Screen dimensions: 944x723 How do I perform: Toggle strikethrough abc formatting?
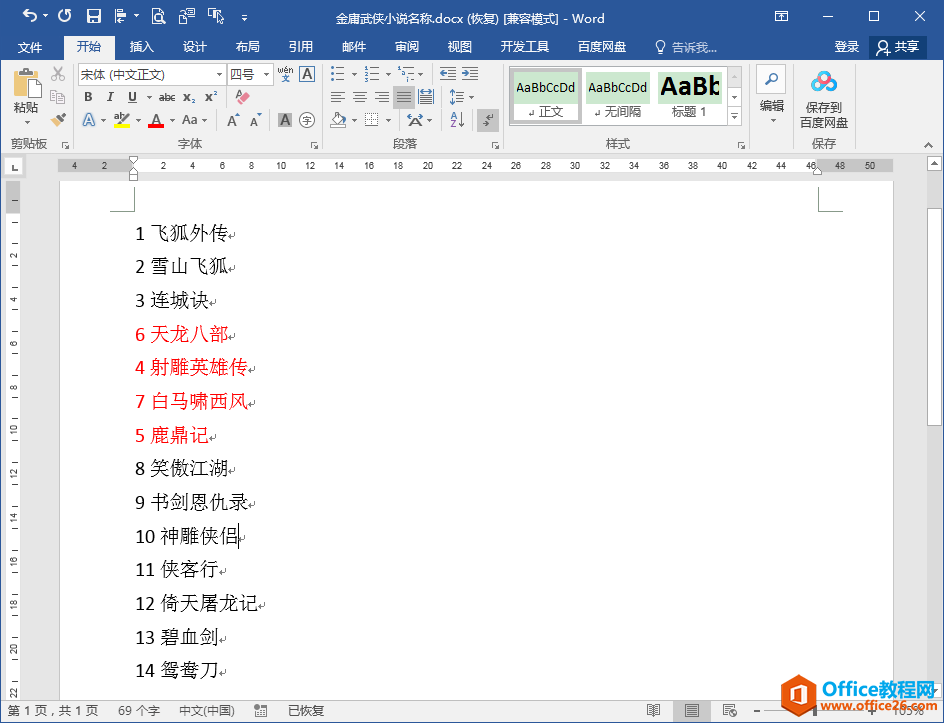click(x=167, y=97)
